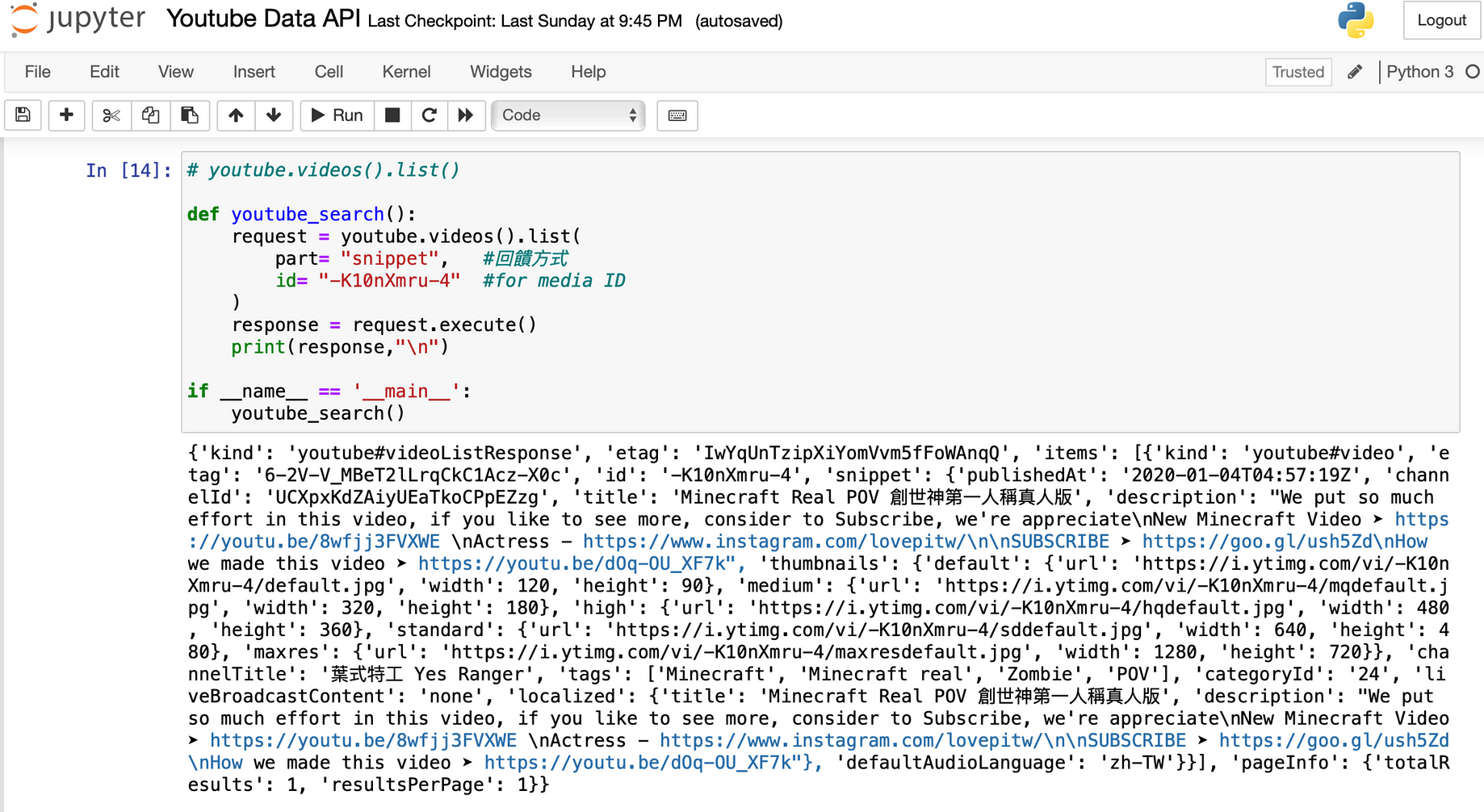1484x812 pixels.
Task: Move selected cell down arrow
Action: [274, 115]
